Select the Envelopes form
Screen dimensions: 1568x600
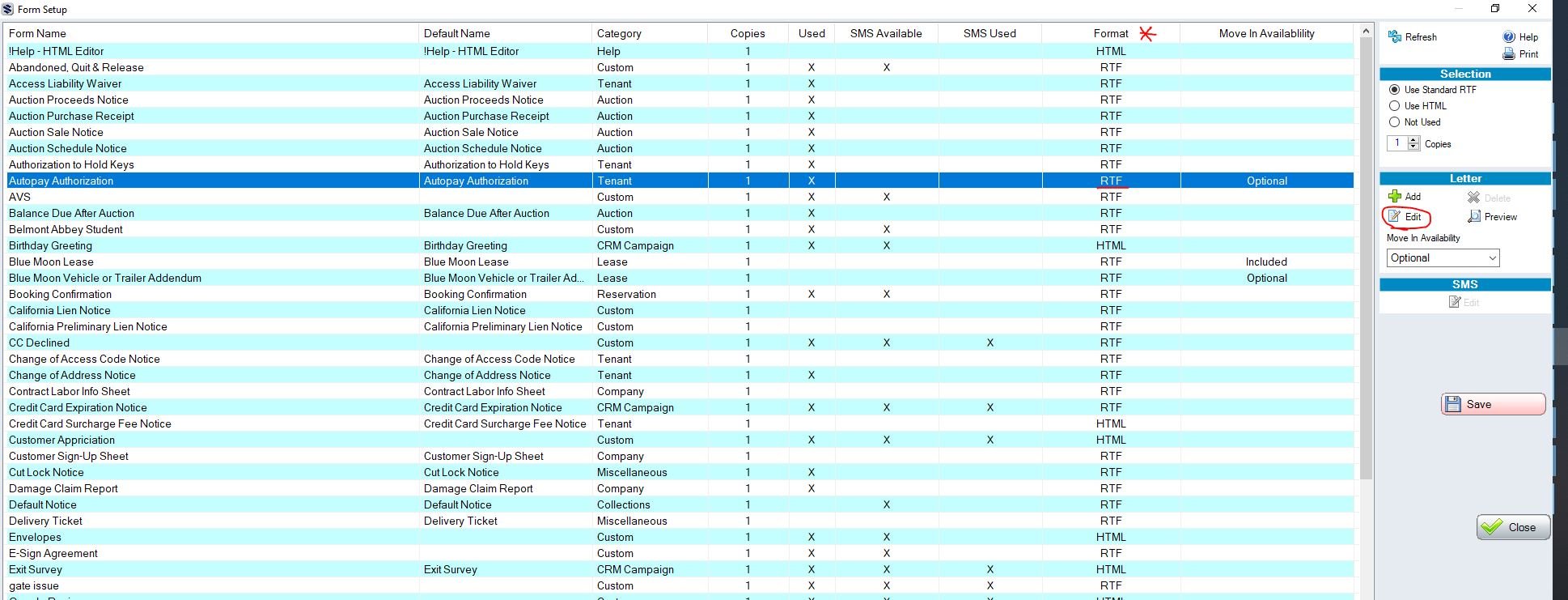(35, 537)
